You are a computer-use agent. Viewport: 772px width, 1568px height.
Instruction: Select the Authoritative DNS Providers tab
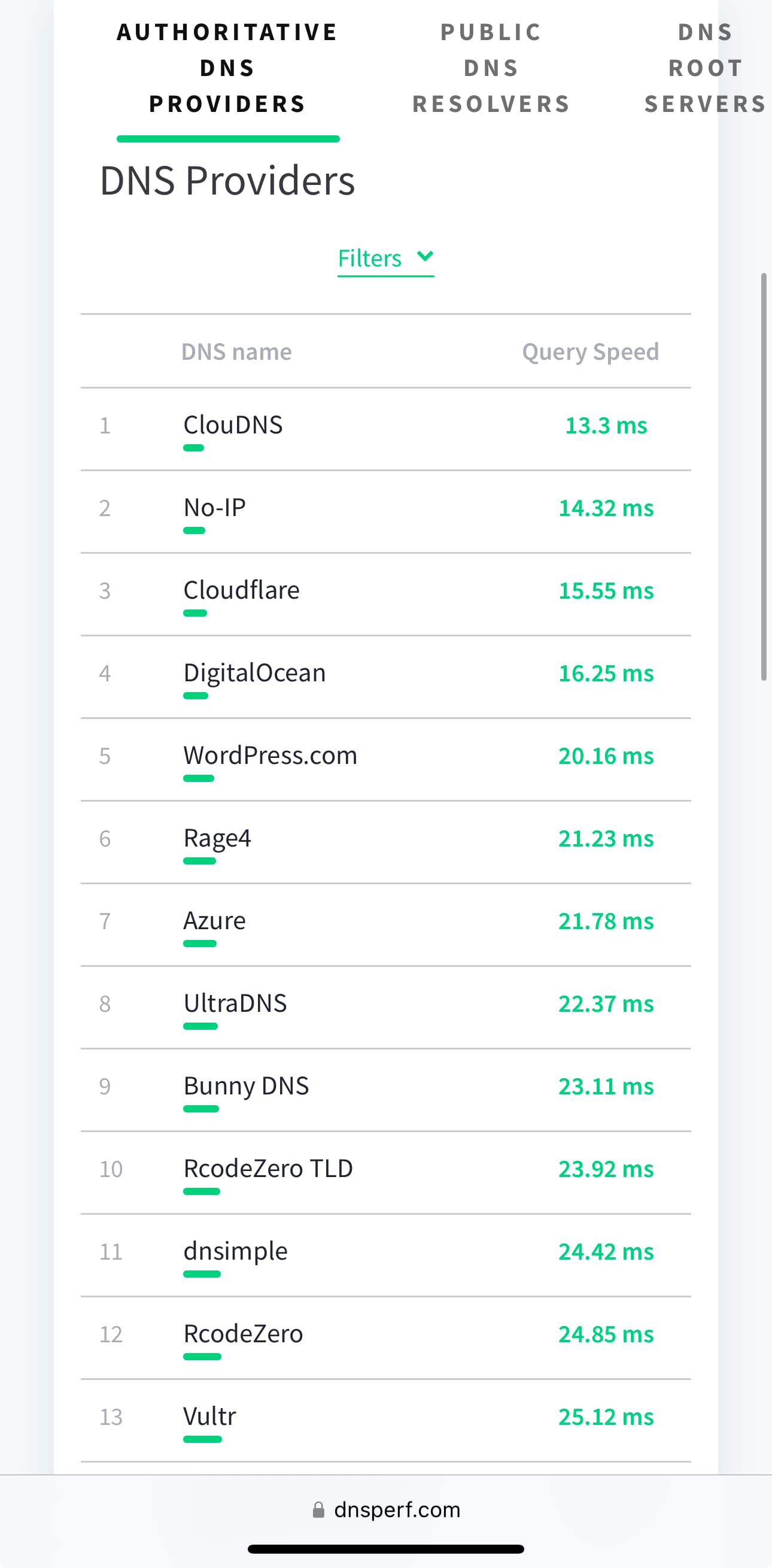tap(227, 68)
